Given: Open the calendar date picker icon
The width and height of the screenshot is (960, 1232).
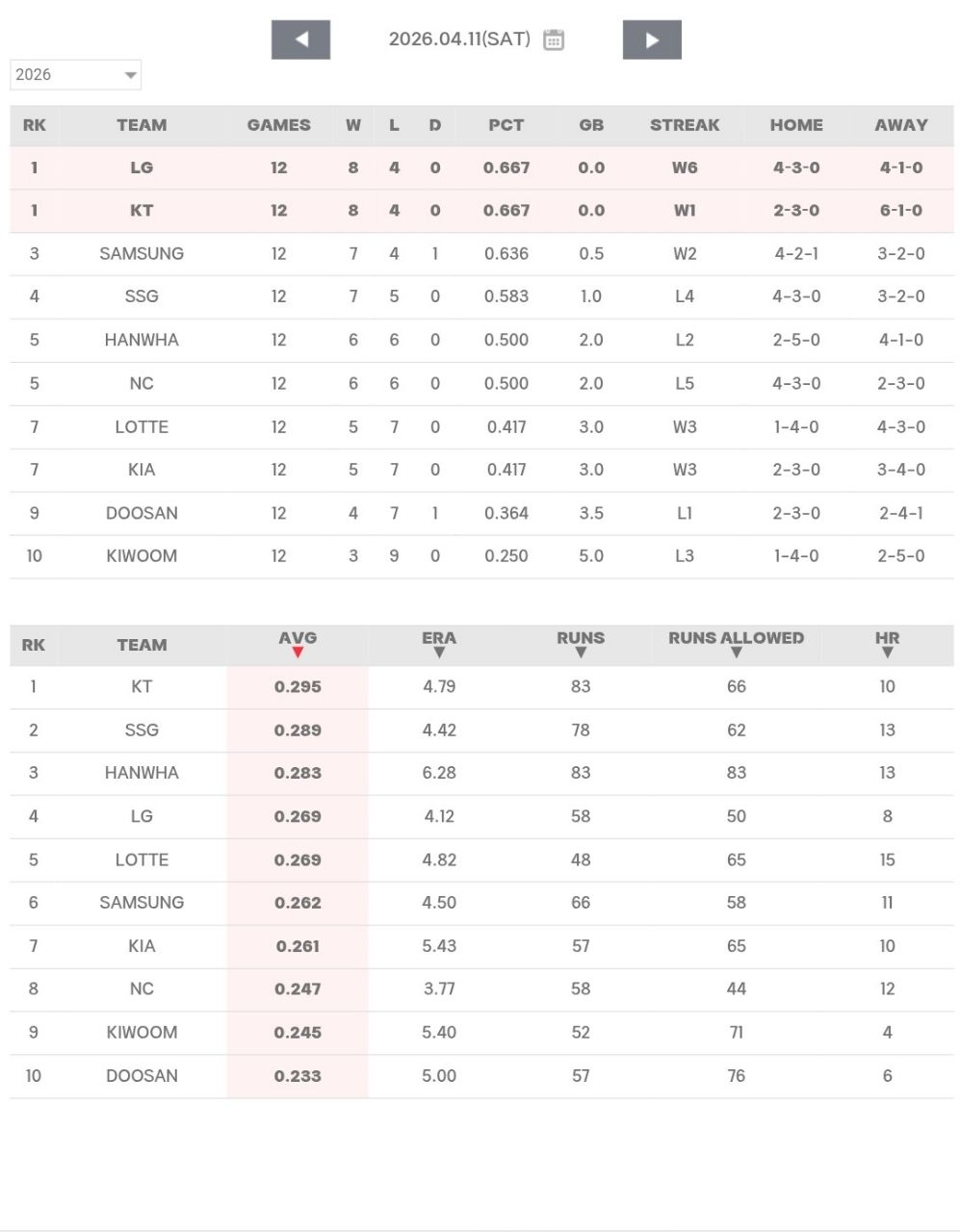Looking at the screenshot, I should [x=554, y=39].
